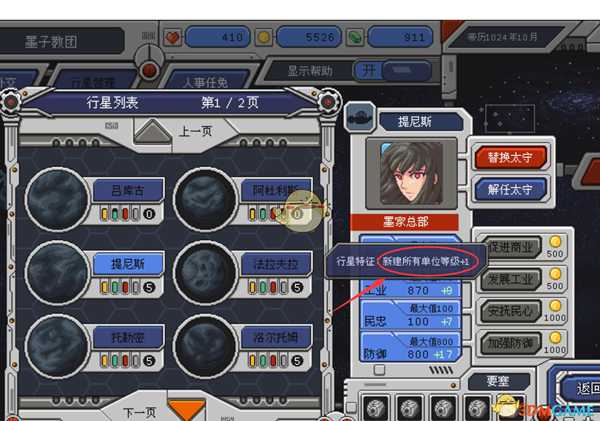Click the 帝历1024年10月 date display
Viewport: 600px width, 421px height.
[x=503, y=37]
